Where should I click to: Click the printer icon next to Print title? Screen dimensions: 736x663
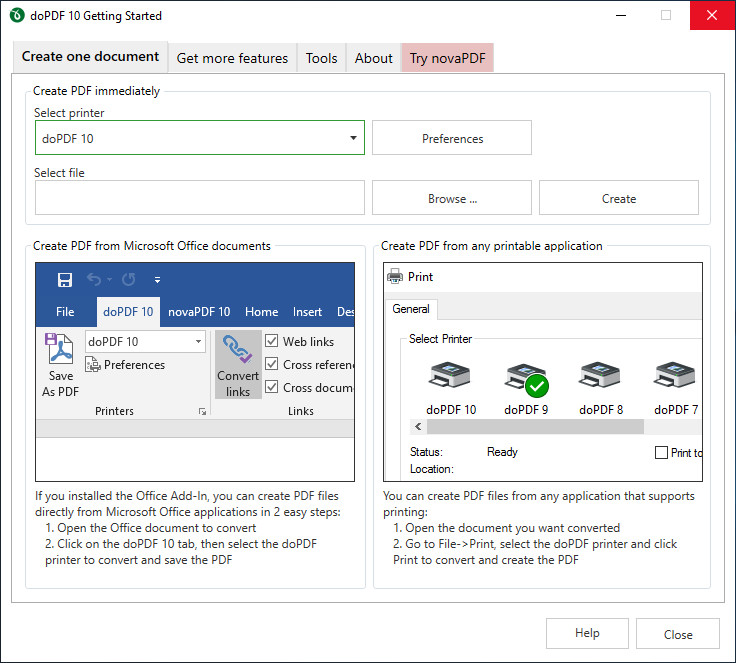click(395, 277)
